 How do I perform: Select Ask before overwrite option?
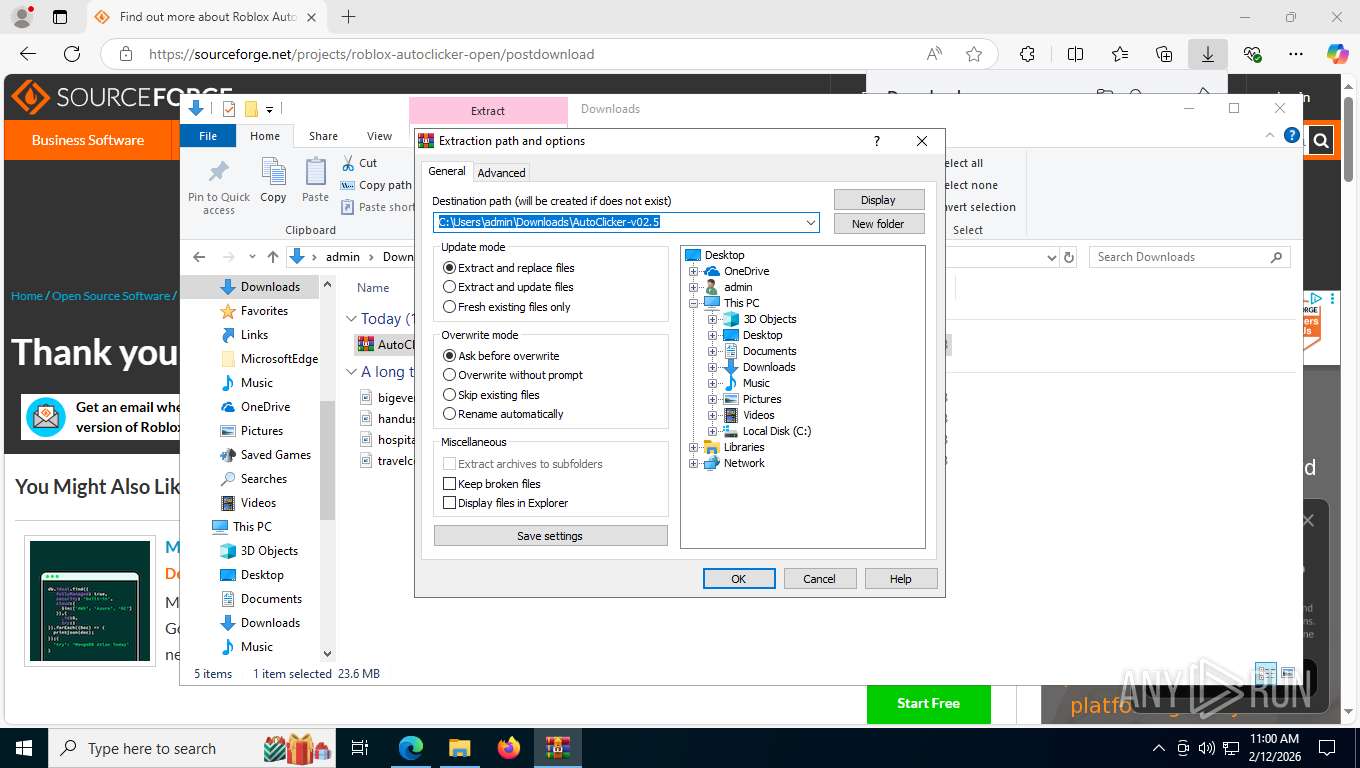[502, 356]
